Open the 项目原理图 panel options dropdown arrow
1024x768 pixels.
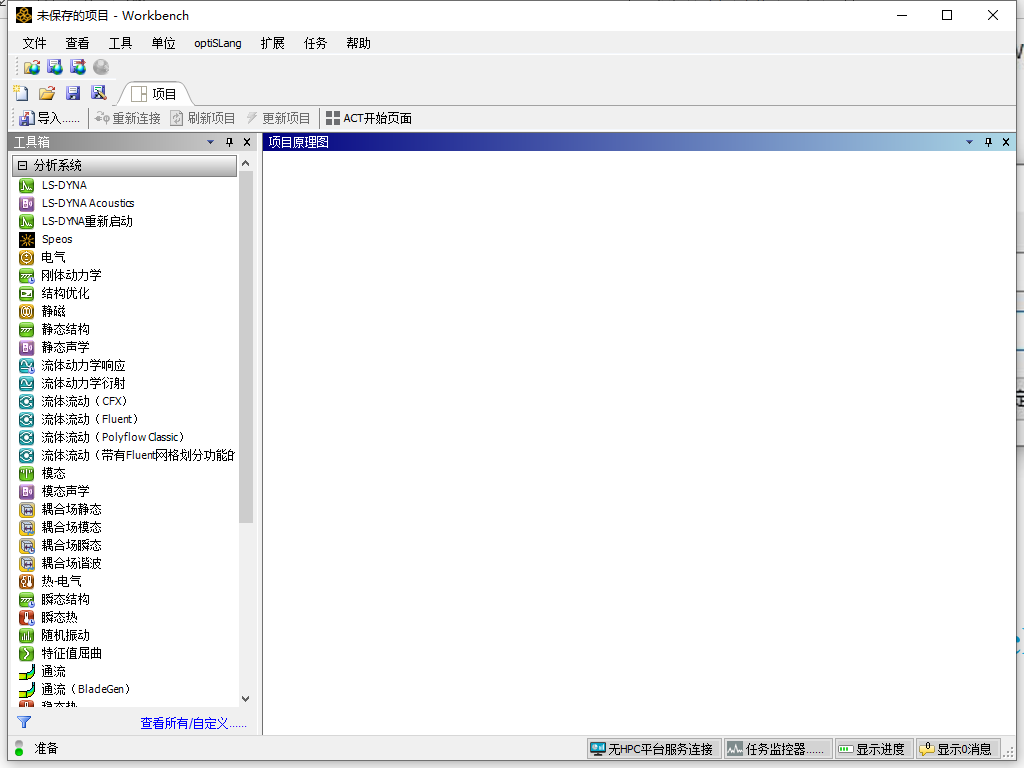click(968, 142)
